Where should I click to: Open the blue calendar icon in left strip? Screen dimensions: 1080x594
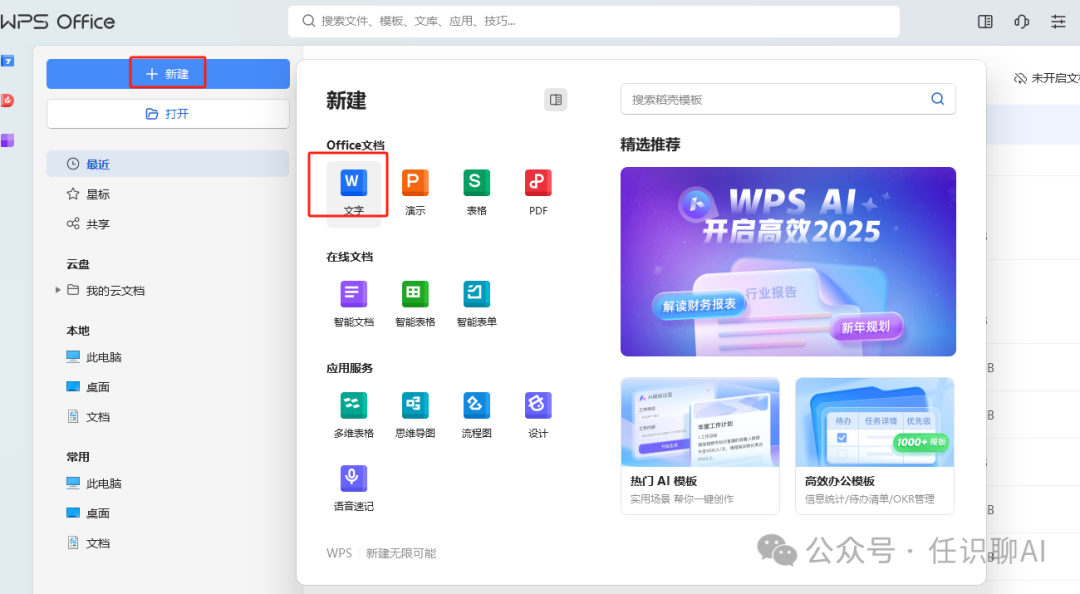point(8,61)
